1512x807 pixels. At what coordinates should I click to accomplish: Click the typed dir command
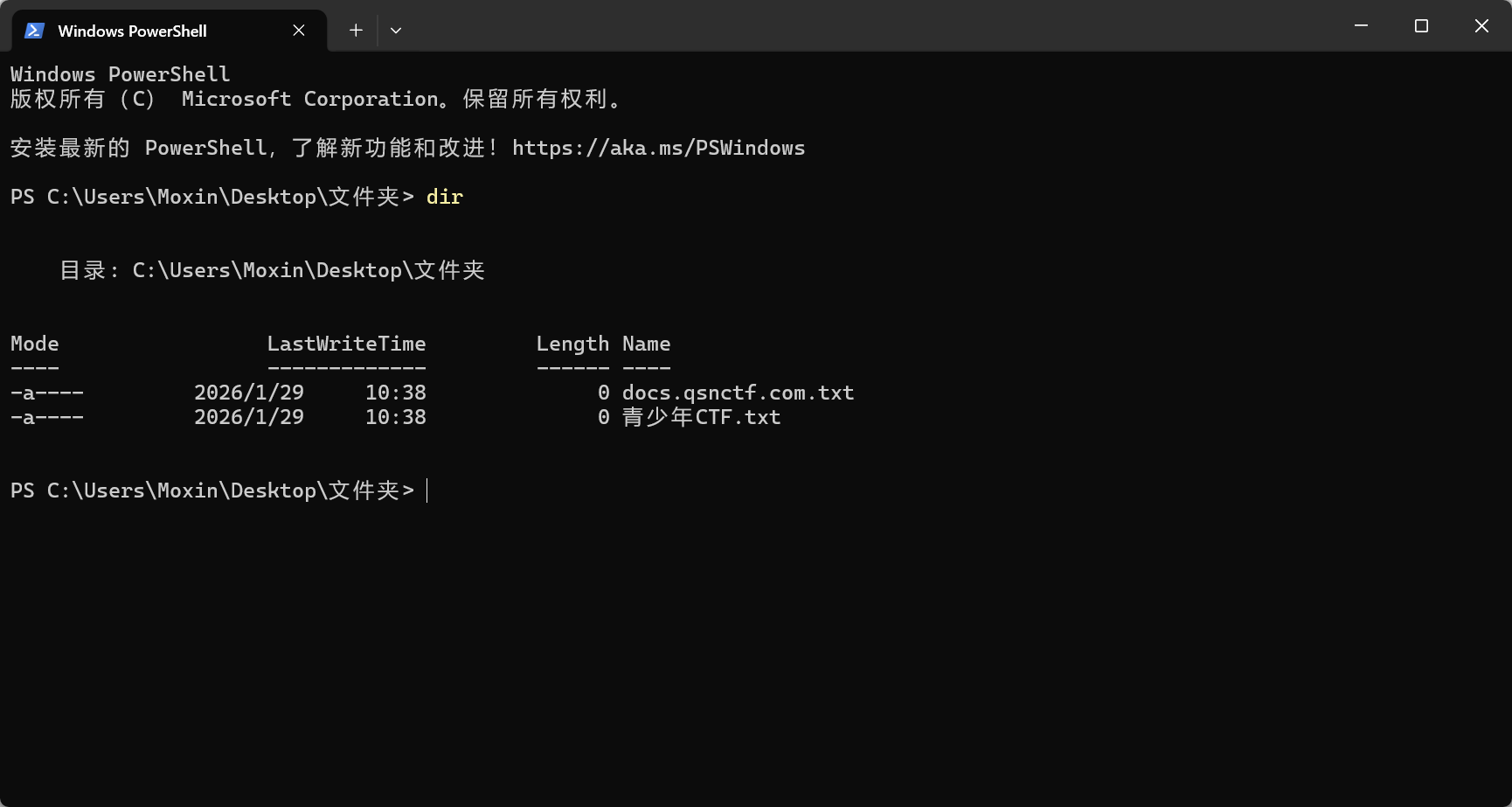[x=444, y=197]
